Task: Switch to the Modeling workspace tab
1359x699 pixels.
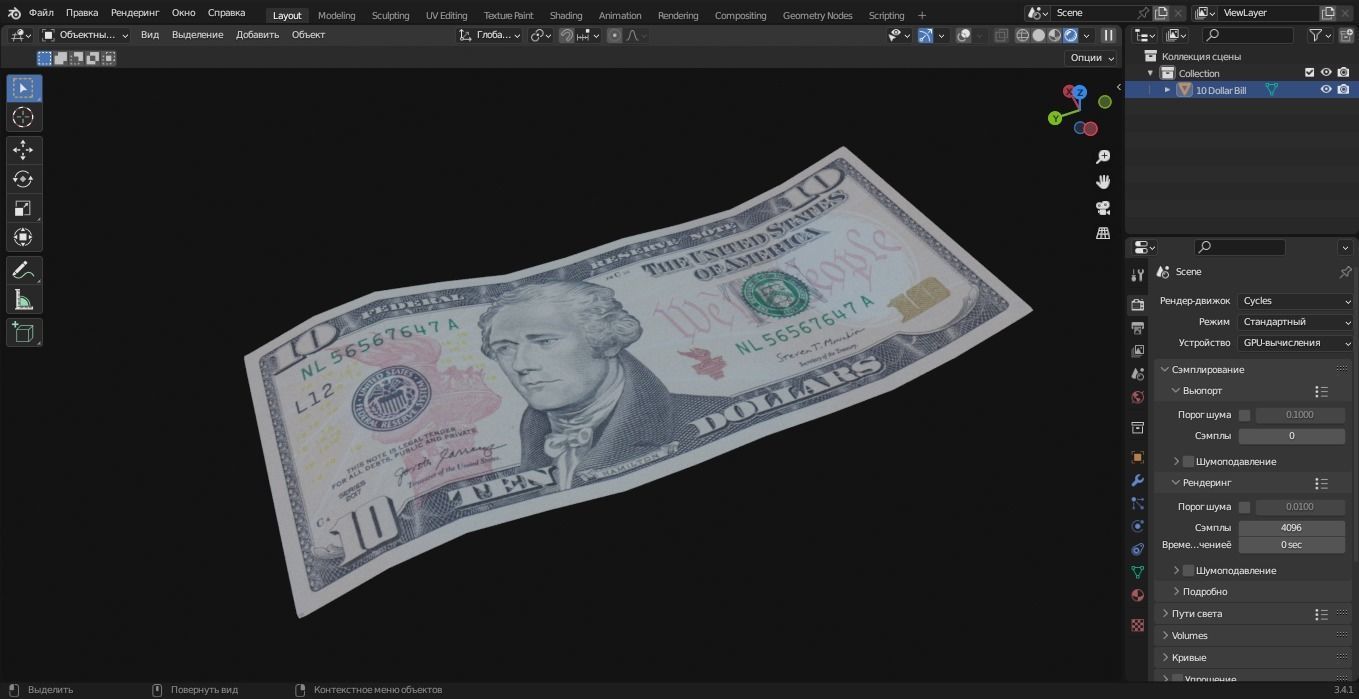Action: point(336,15)
